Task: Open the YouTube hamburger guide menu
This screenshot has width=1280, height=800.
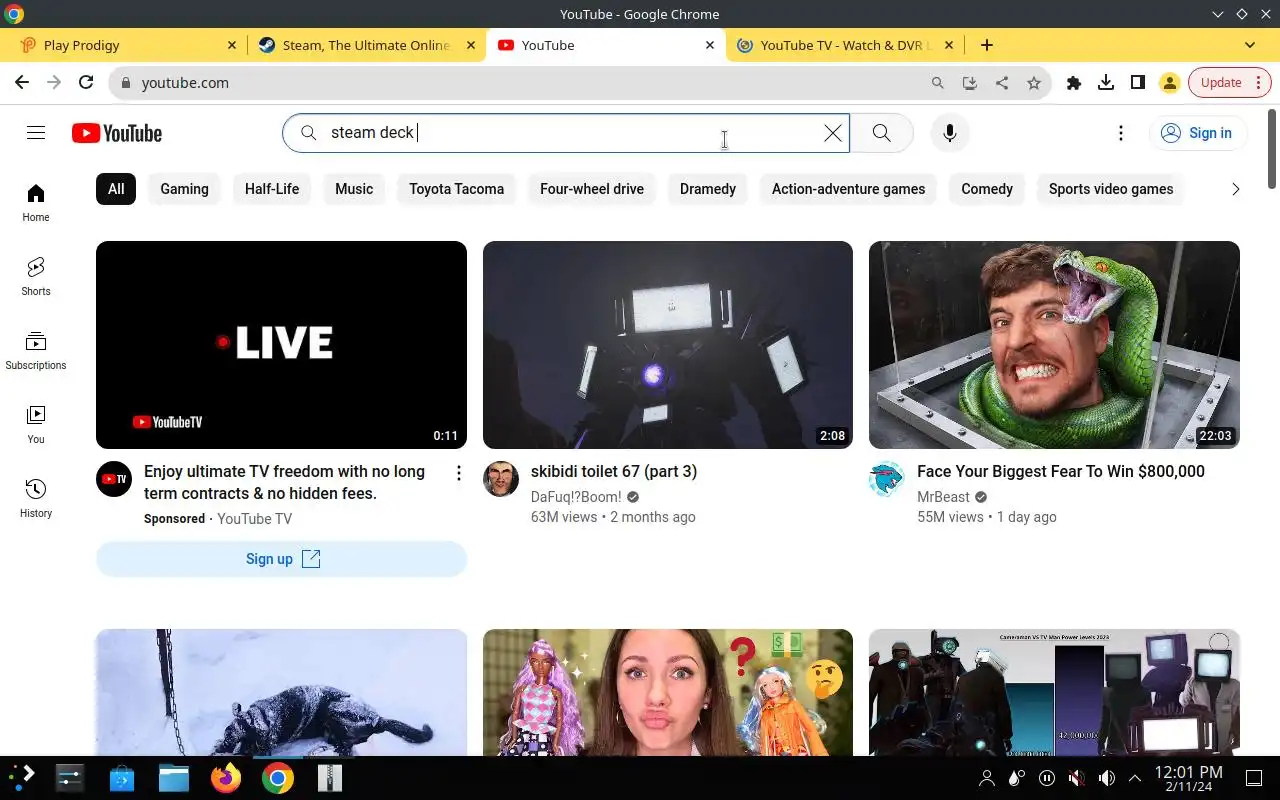Action: (x=36, y=133)
